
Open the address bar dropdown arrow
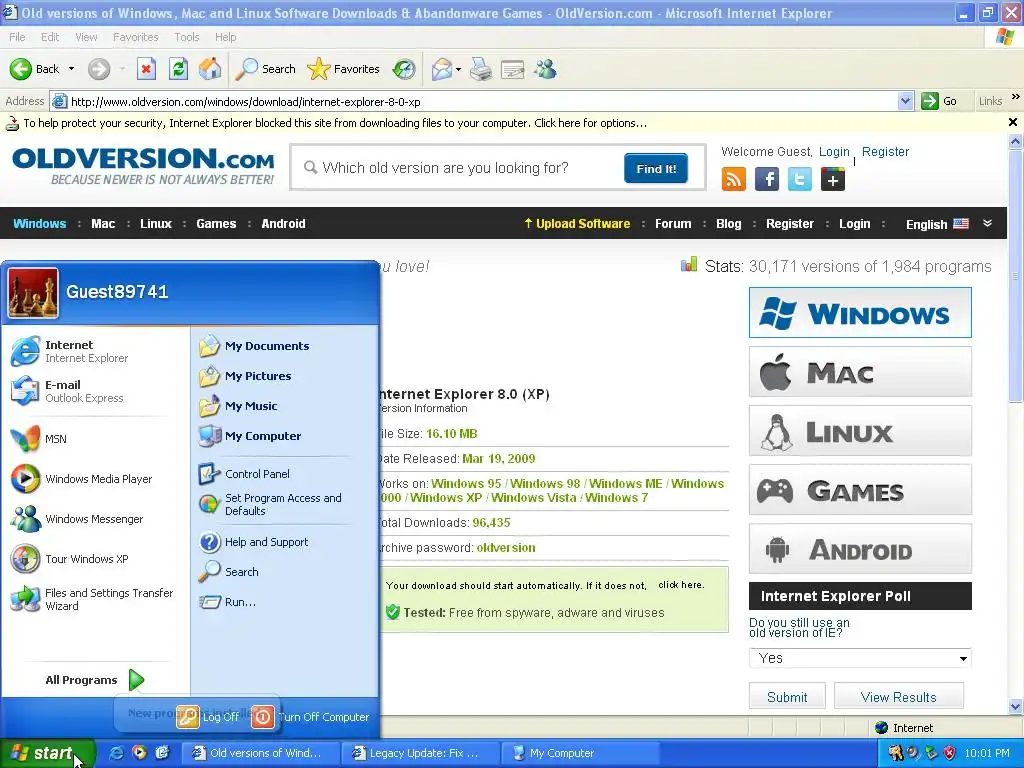(905, 101)
